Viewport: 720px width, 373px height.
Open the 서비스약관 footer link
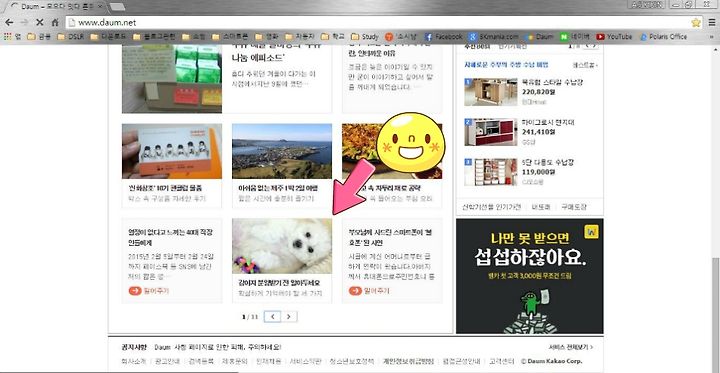[x=305, y=361]
